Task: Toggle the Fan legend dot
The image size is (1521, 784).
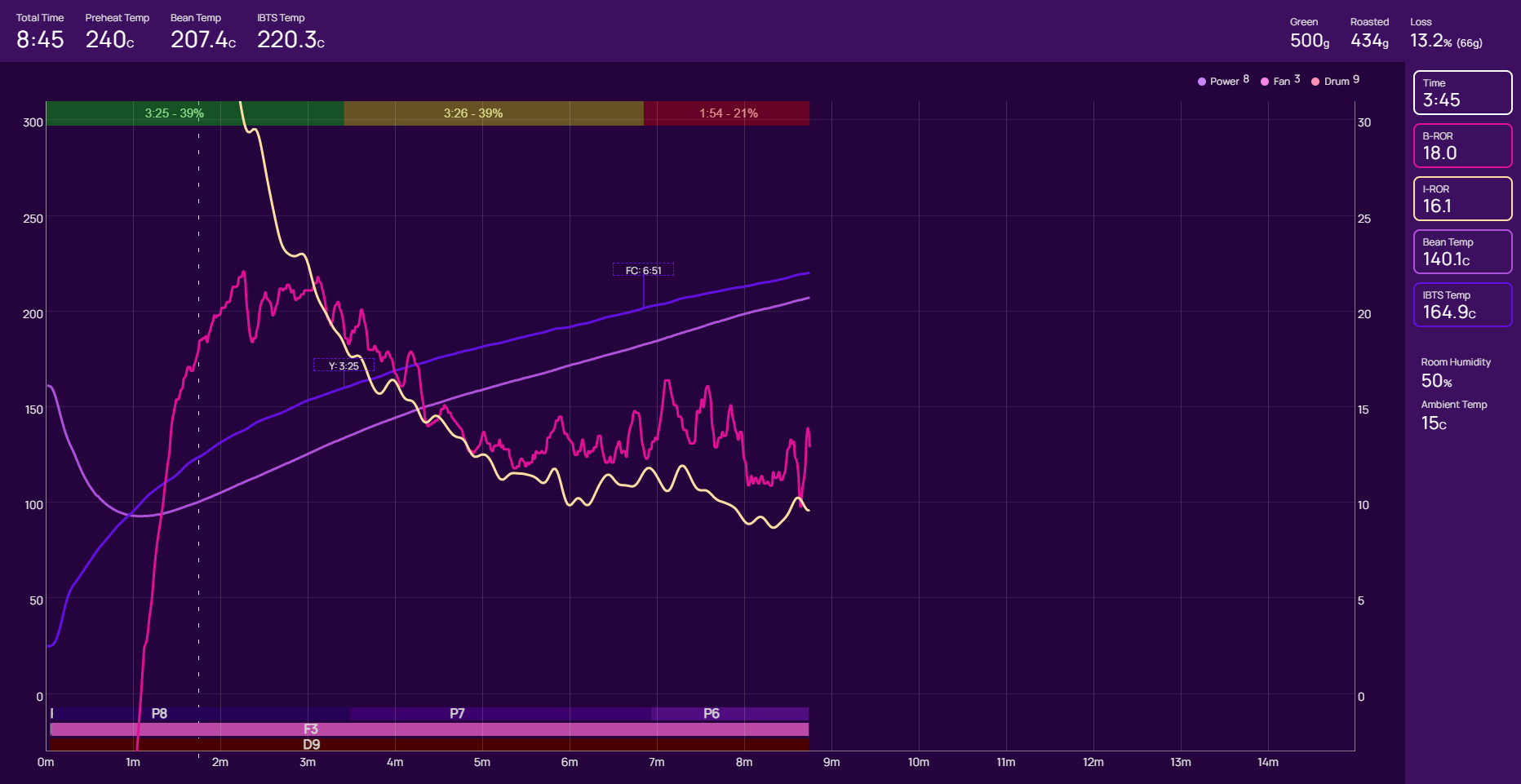Action: point(1265,82)
